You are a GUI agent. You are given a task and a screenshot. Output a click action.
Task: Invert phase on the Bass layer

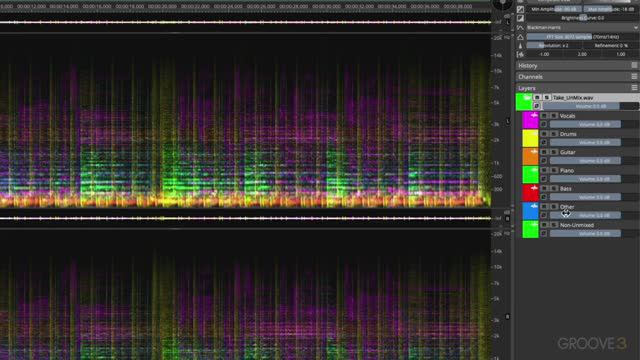point(544,197)
